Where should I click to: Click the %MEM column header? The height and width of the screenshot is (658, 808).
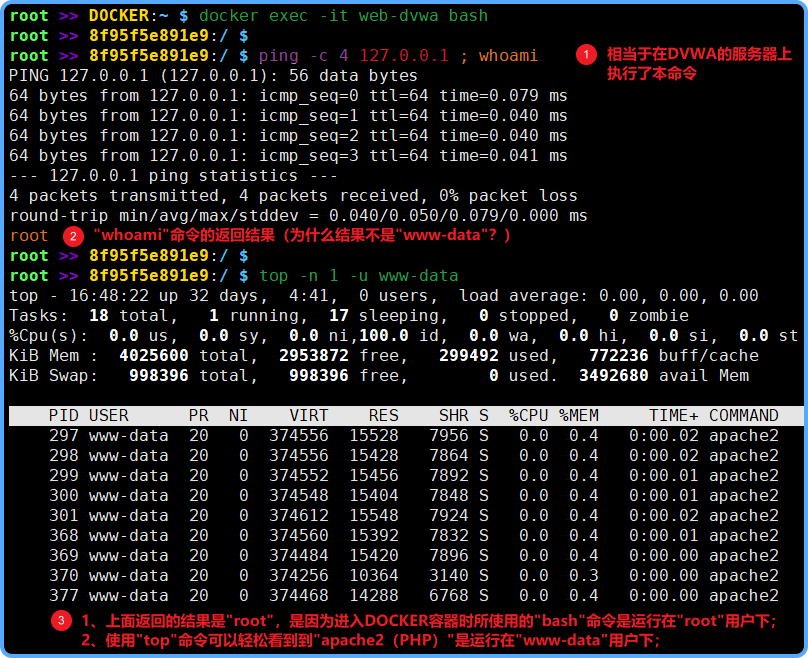click(x=579, y=416)
